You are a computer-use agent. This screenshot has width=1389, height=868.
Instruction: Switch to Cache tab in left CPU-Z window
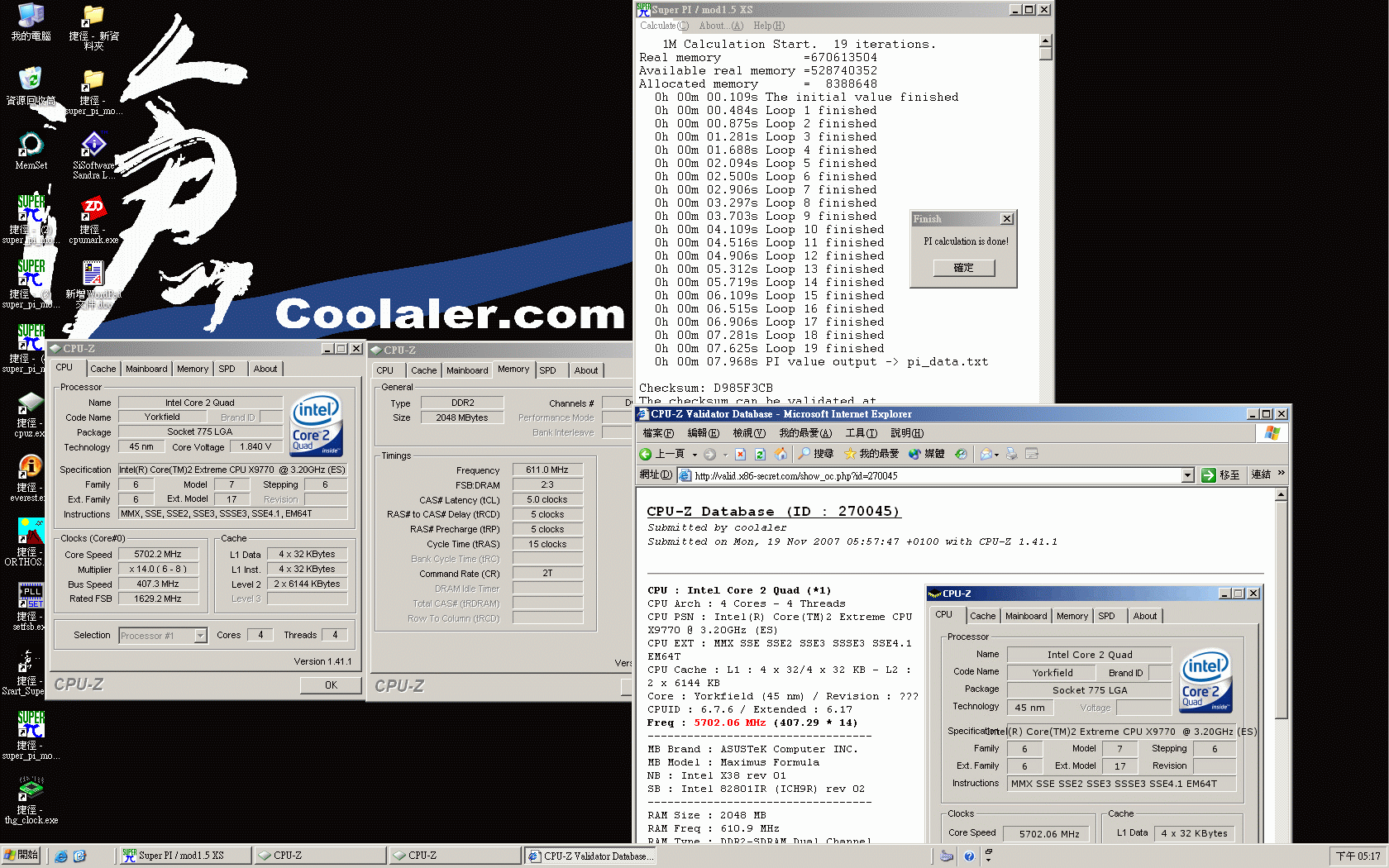point(103,369)
